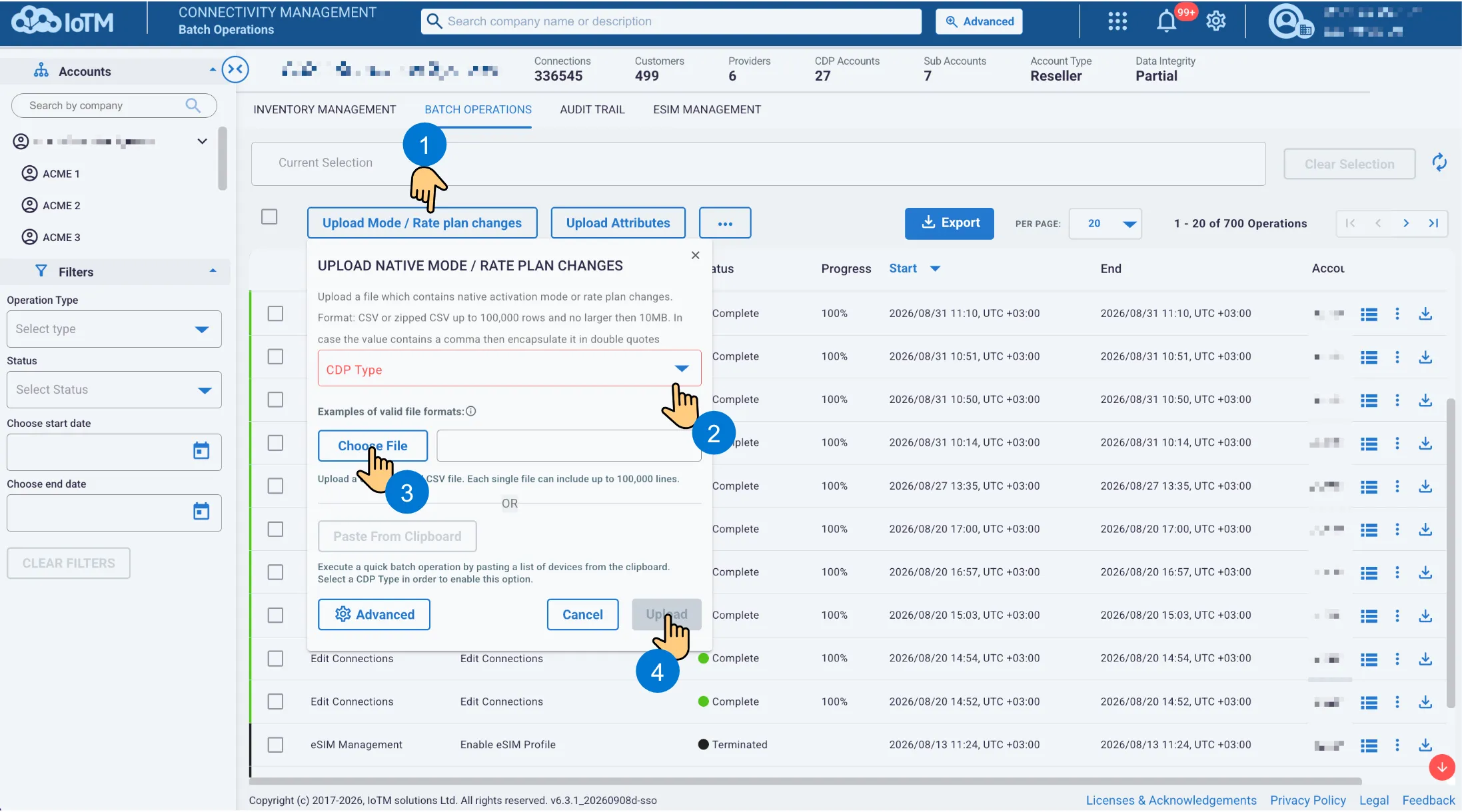
Task: Check the 14:54 Edit Connections row
Action: pyautogui.click(x=275, y=658)
